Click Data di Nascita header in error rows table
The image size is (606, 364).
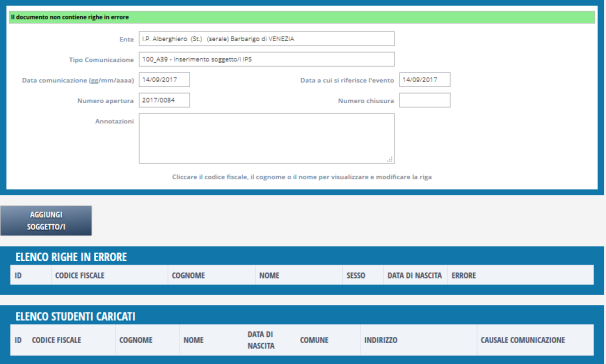(x=414, y=276)
